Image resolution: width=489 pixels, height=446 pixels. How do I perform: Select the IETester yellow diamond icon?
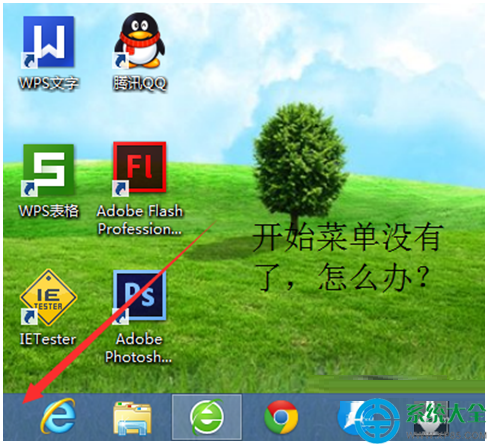click(x=48, y=298)
